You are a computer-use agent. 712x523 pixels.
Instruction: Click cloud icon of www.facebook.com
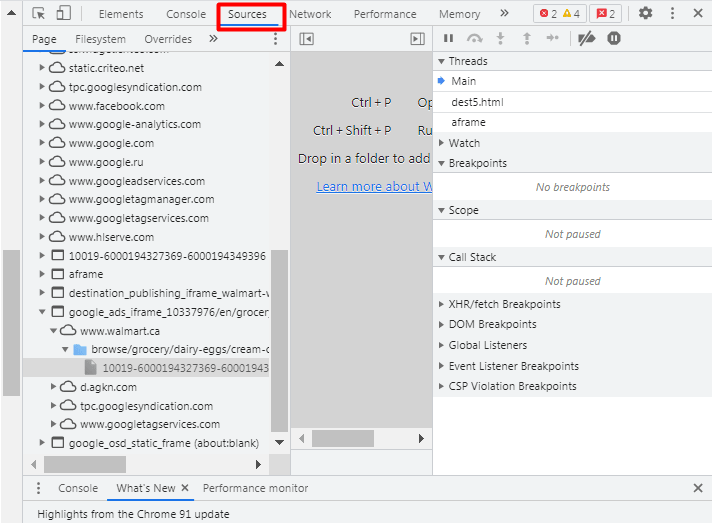(57, 106)
